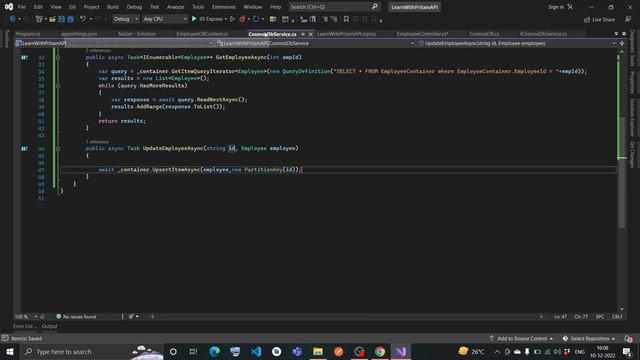The height and width of the screenshot is (360, 640).
Task: Open the class dropdown LearnWithPritamAPI.CosmosDbService
Action: (315, 43)
